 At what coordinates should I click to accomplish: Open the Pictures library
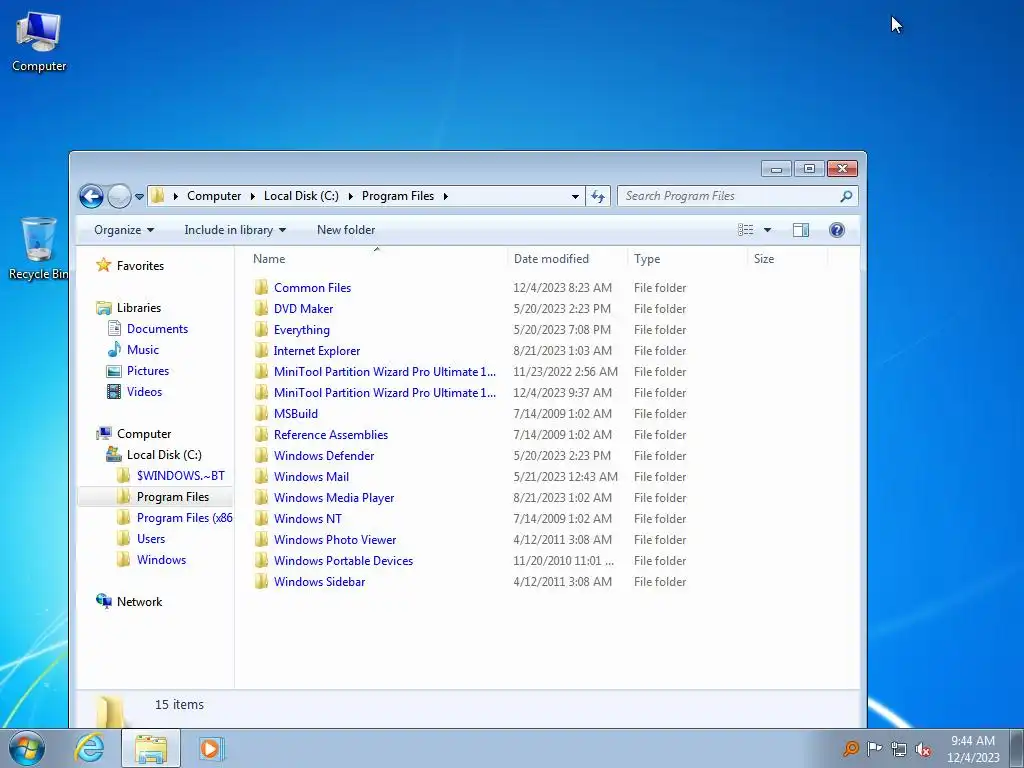pyautogui.click(x=148, y=370)
